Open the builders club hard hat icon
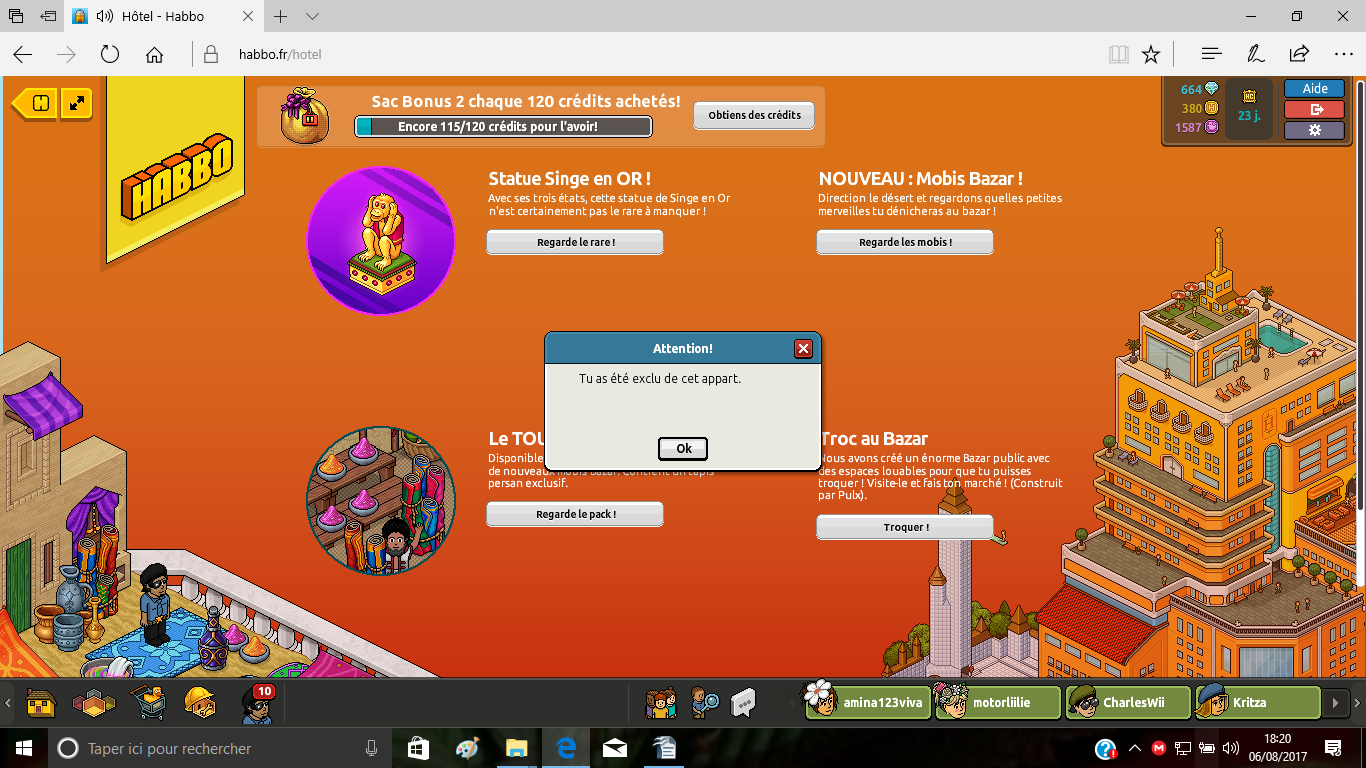Image resolution: width=1366 pixels, height=768 pixels. pos(200,703)
